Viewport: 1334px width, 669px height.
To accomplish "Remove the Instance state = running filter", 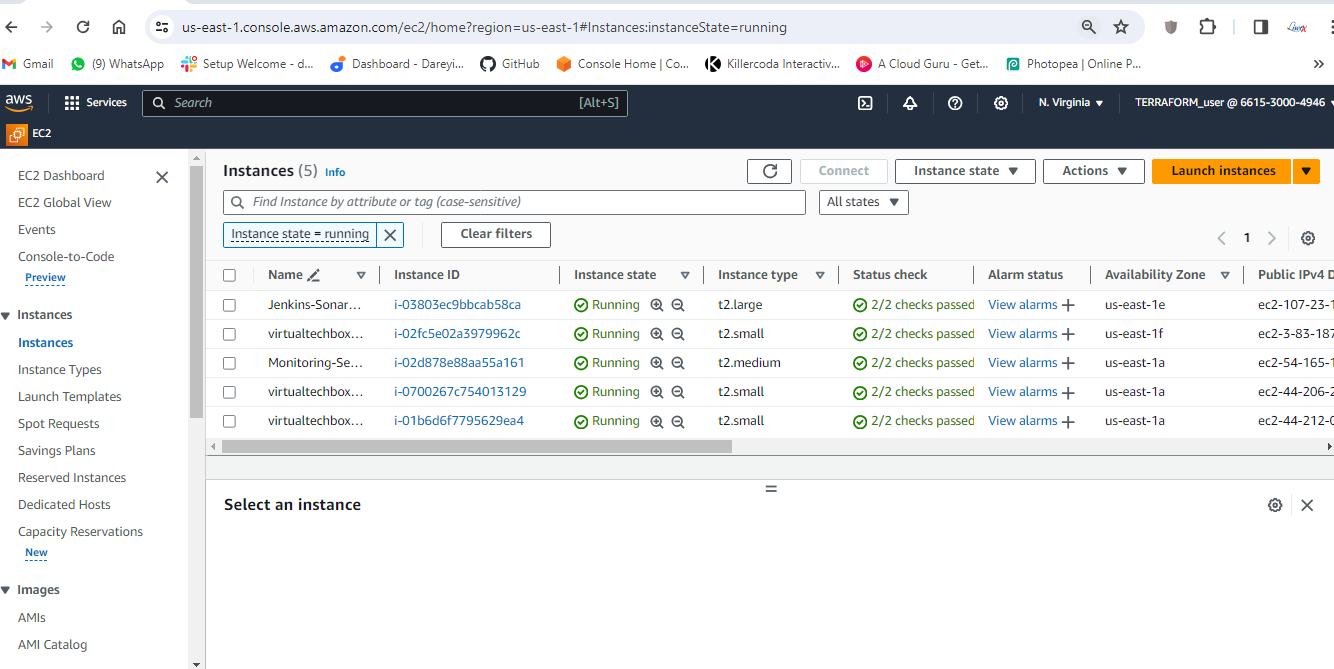I will (391, 235).
